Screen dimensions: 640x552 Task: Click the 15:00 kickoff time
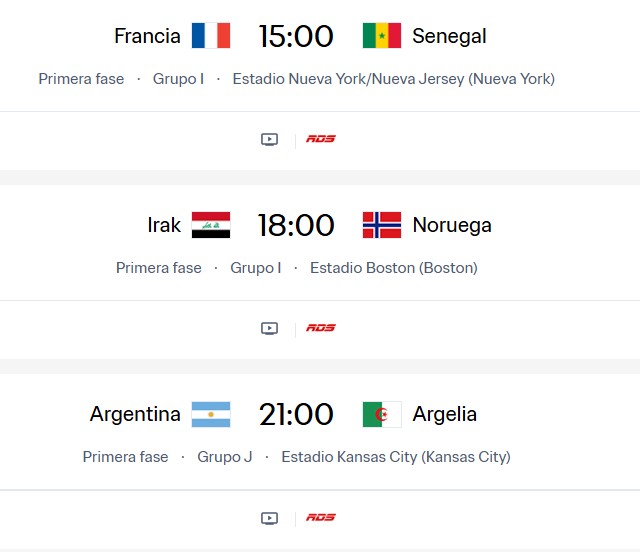(296, 36)
